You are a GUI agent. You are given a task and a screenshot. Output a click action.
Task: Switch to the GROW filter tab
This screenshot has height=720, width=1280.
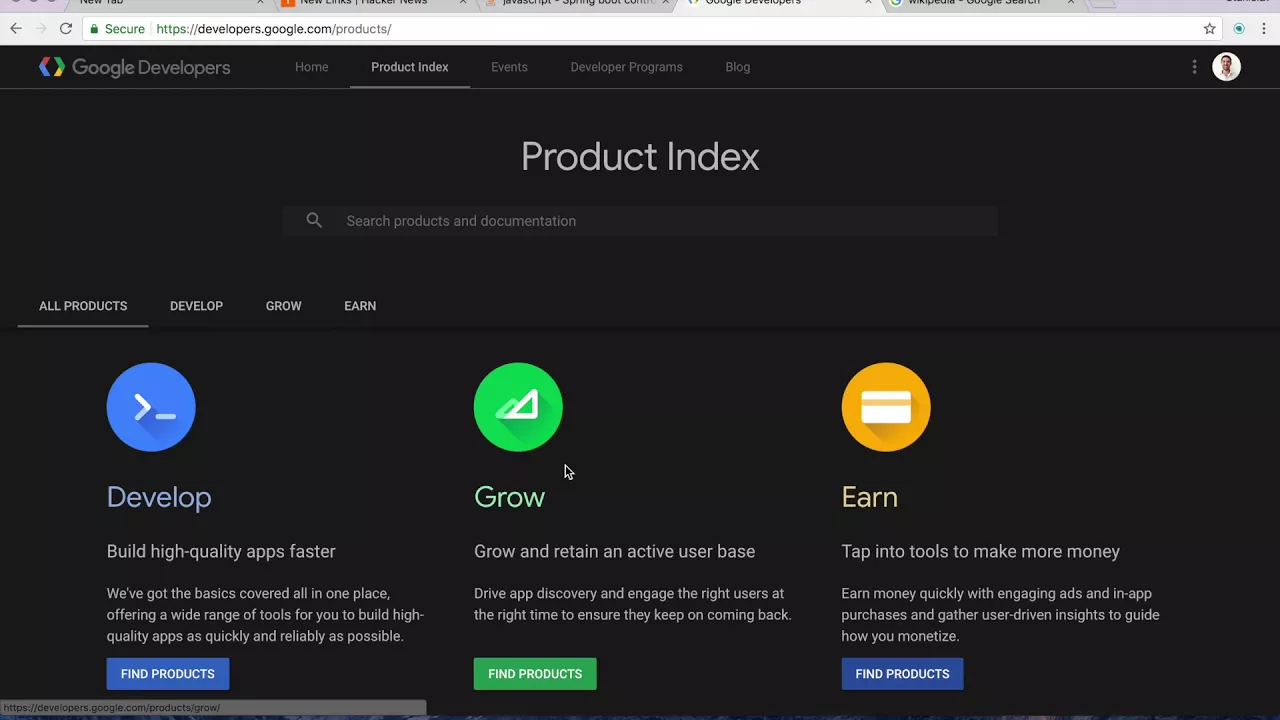pyautogui.click(x=283, y=306)
